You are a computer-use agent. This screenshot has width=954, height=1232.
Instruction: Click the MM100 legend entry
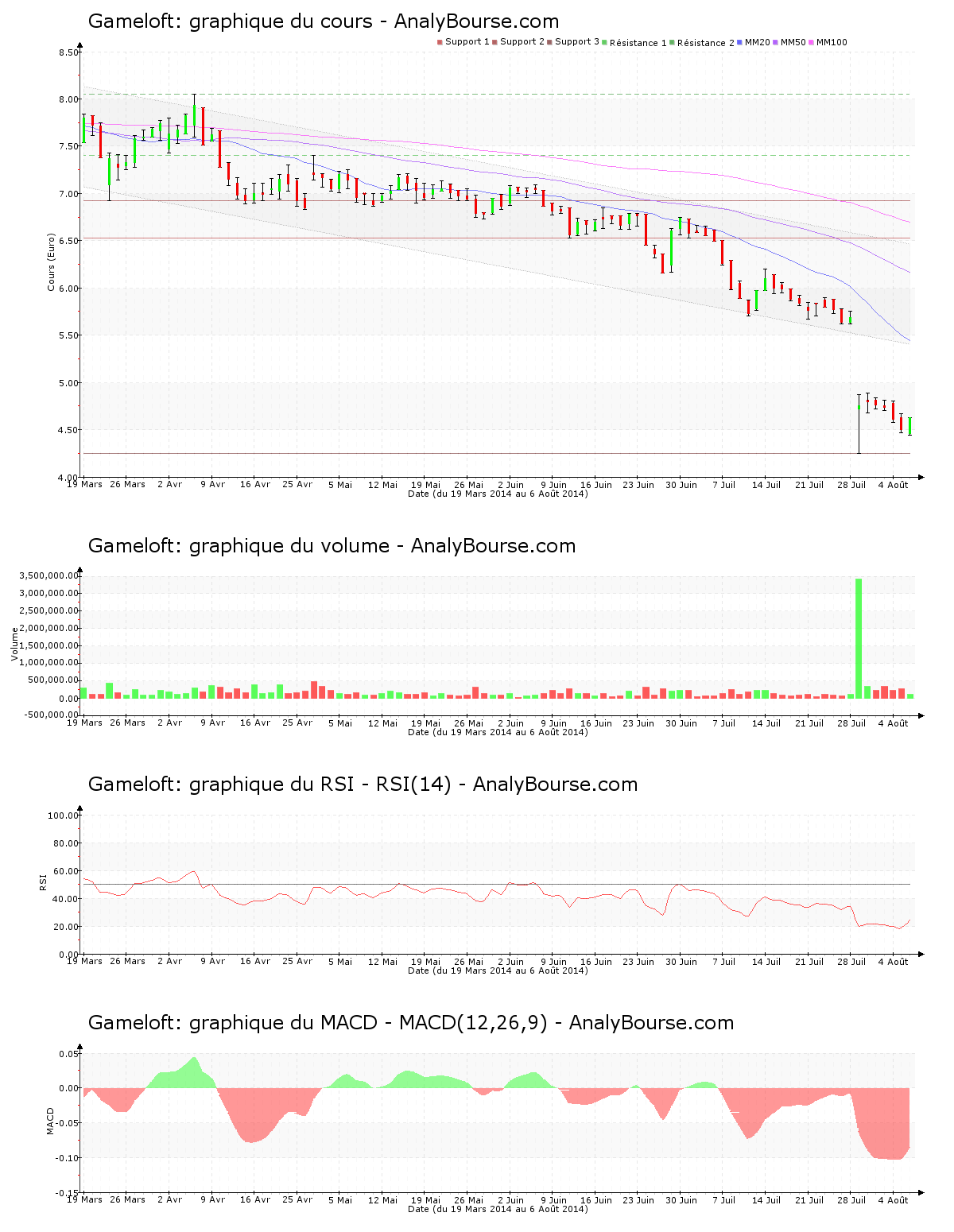click(x=828, y=42)
